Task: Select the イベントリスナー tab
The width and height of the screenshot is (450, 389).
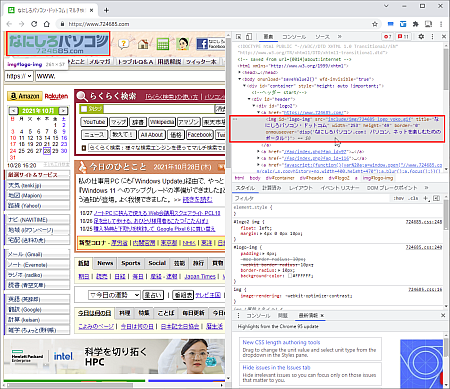Action: (340, 188)
